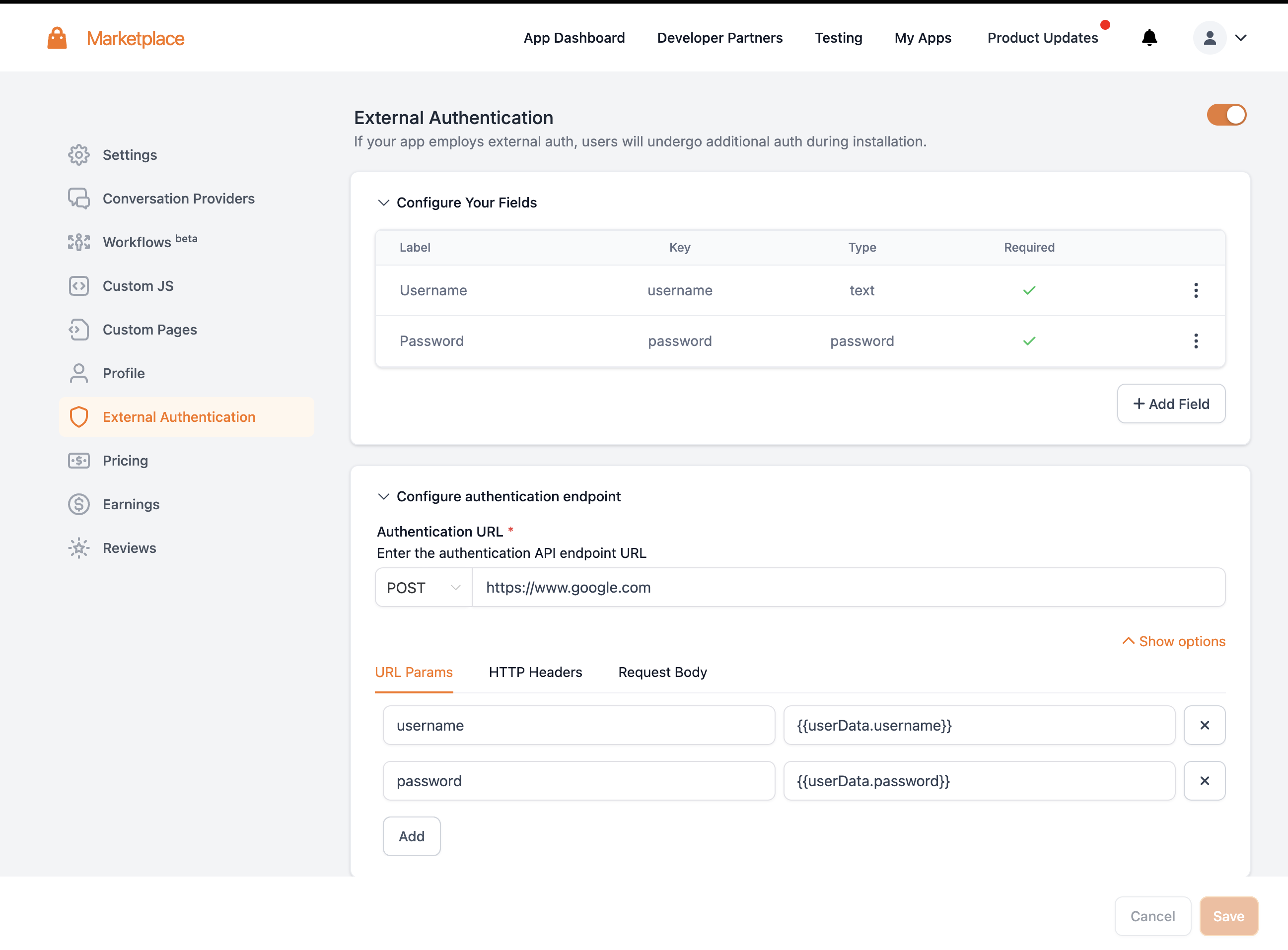Click the Add Field button

(x=1171, y=404)
